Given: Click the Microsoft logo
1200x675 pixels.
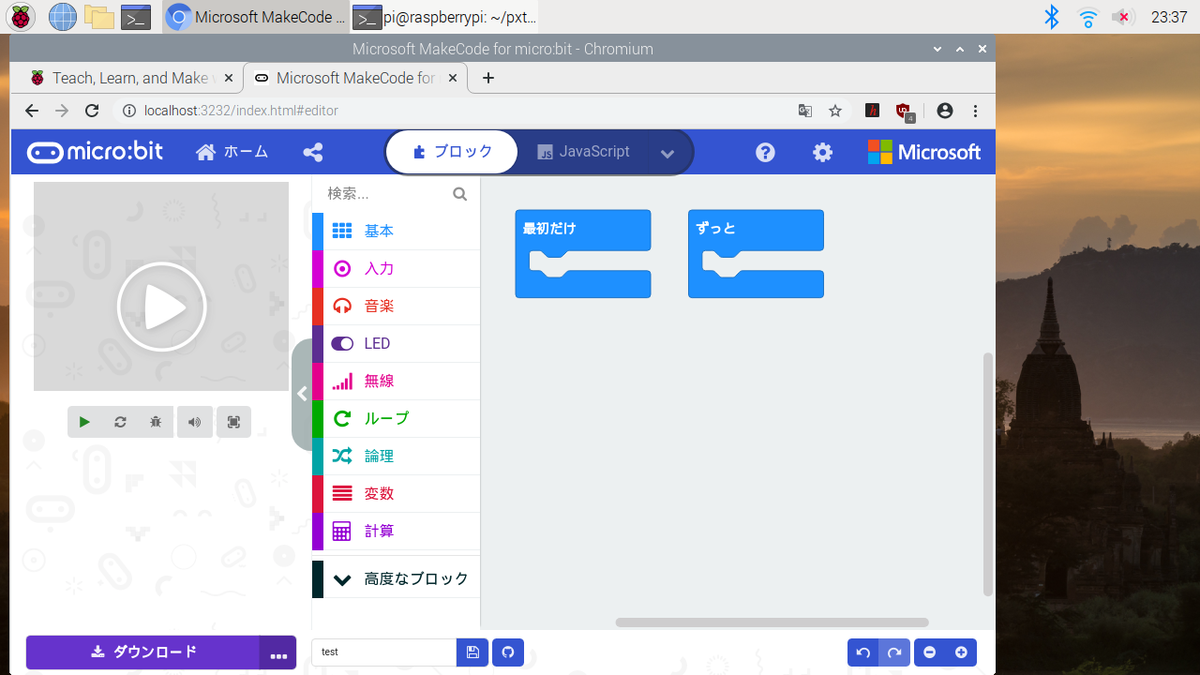Looking at the screenshot, I should (x=924, y=152).
